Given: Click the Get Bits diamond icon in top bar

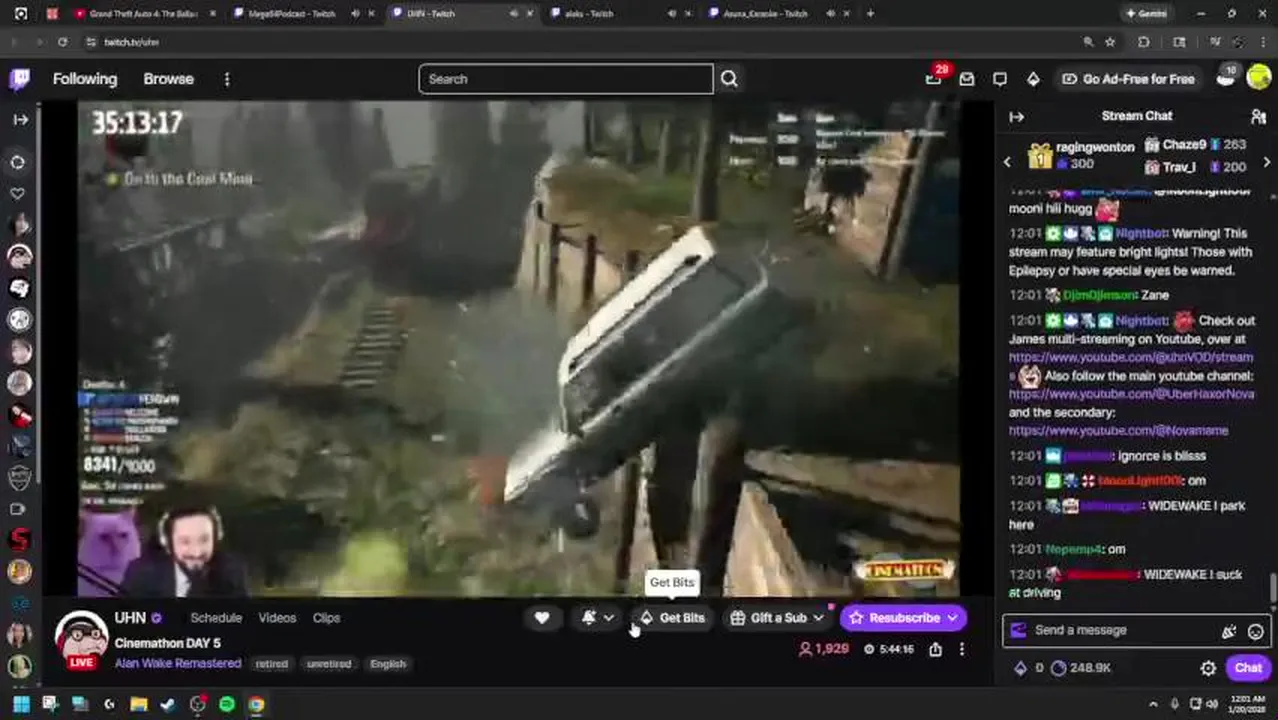Looking at the screenshot, I should pyautogui.click(x=1033, y=79).
